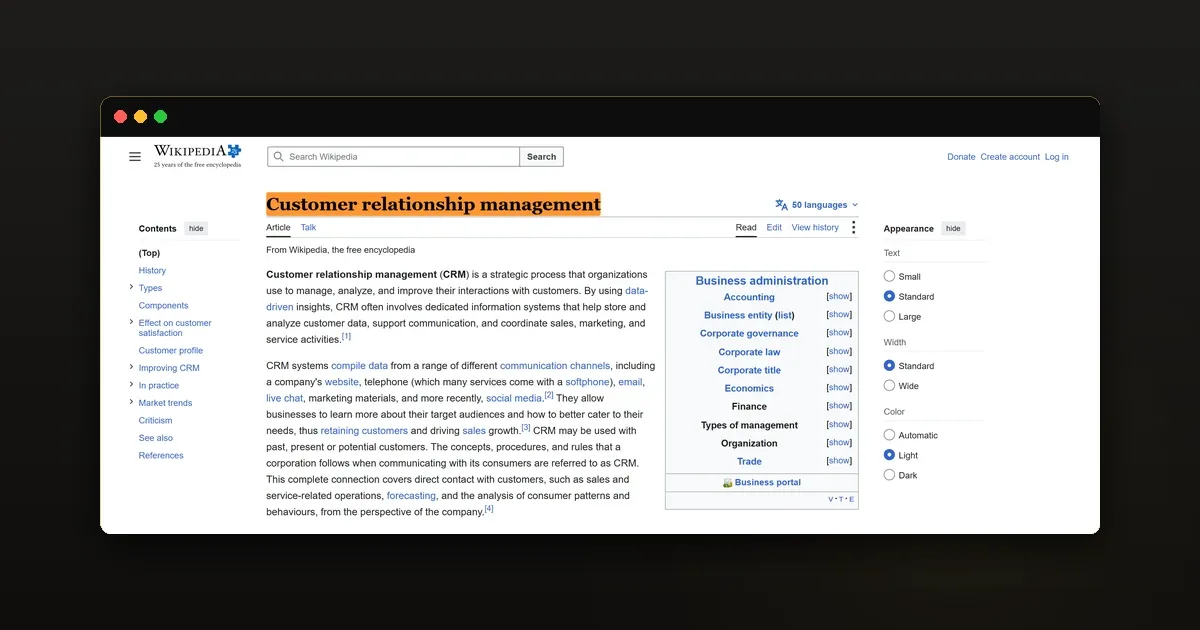This screenshot has width=1200, height=630.
Task: Click into the Search Wikipedia field
Action: pyautogui.click(x=393, y=157)
